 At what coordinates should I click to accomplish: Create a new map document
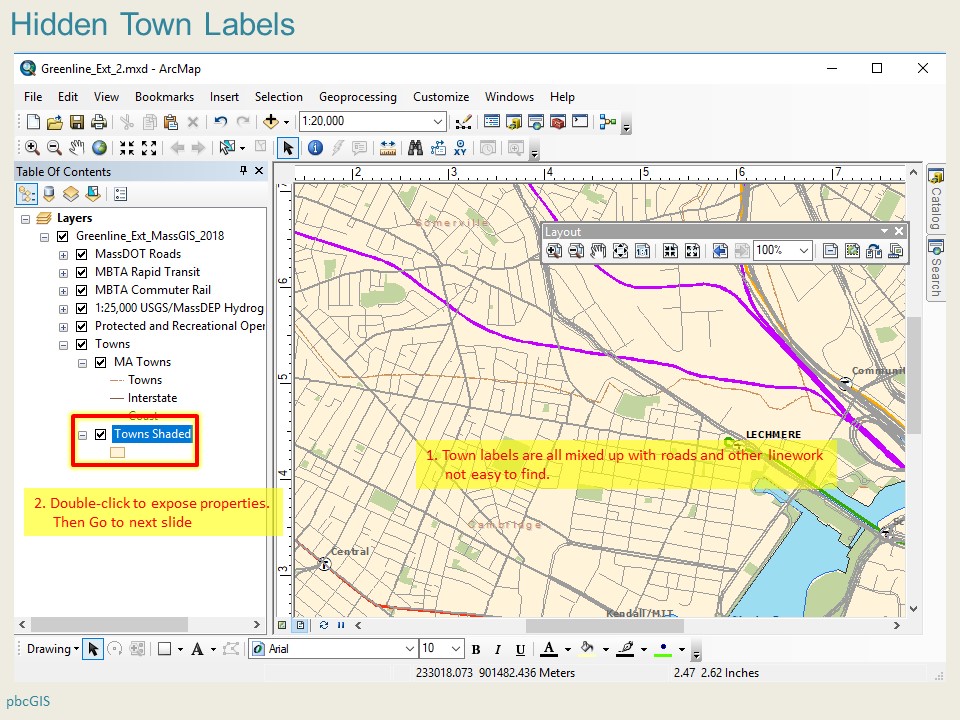34,122
